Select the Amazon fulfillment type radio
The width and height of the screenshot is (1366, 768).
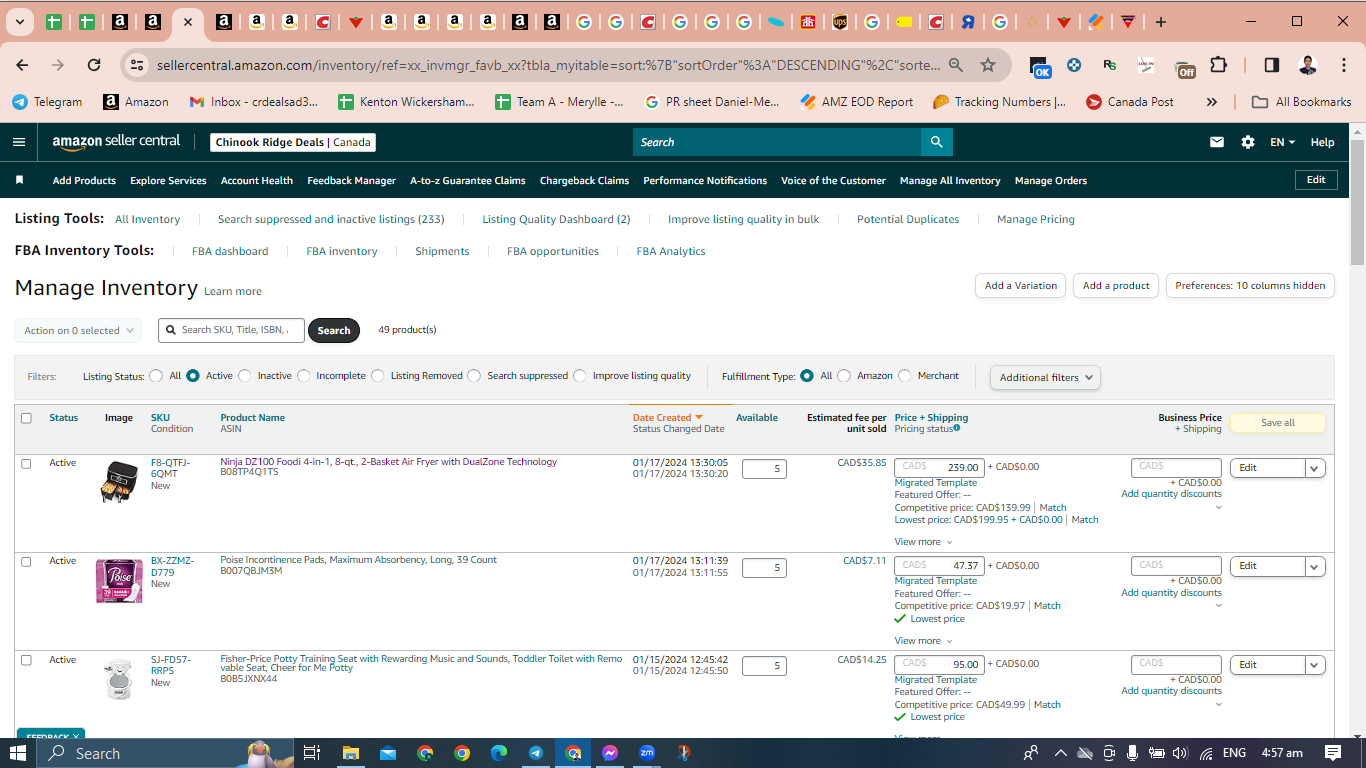pyautogui.click(x=844, y=376)
